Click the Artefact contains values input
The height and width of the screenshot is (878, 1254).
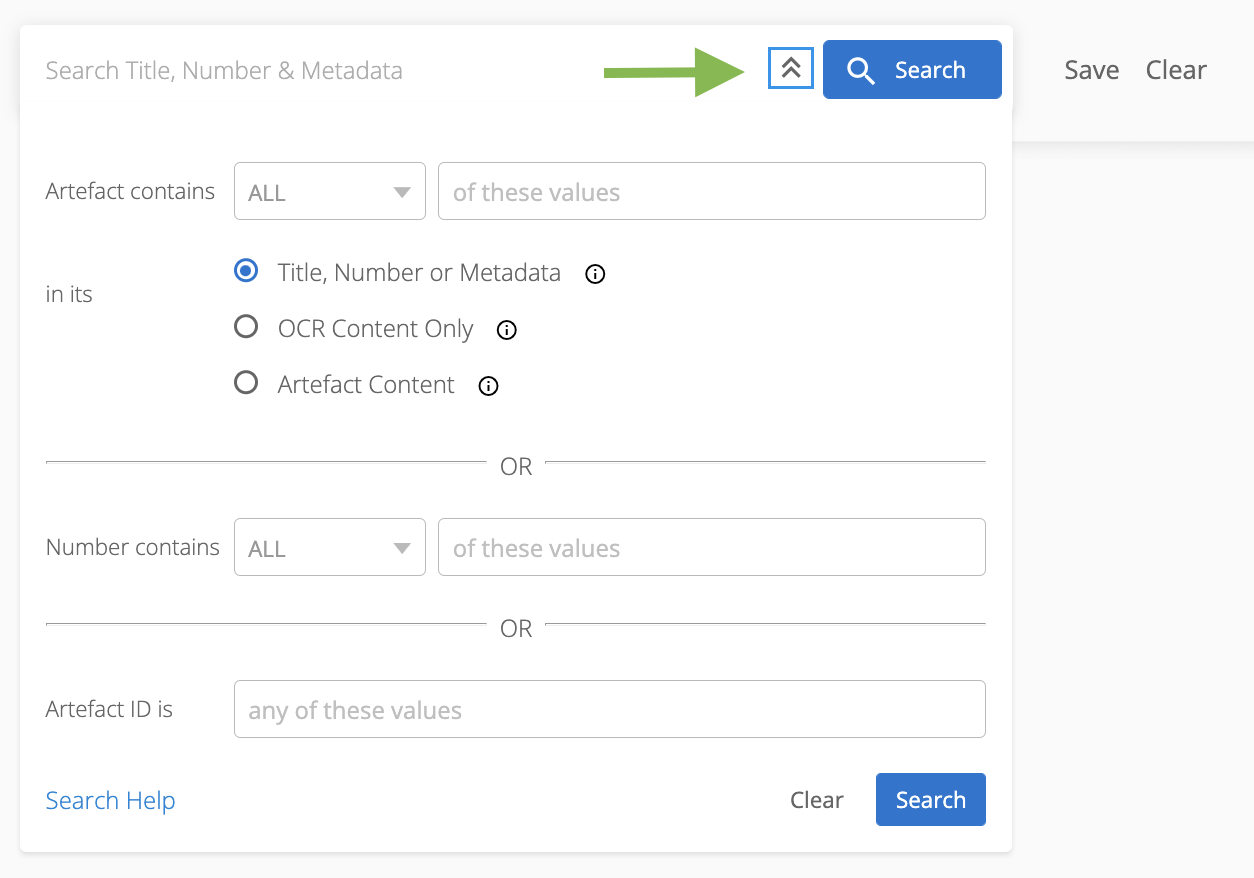(x=711, y=192)
